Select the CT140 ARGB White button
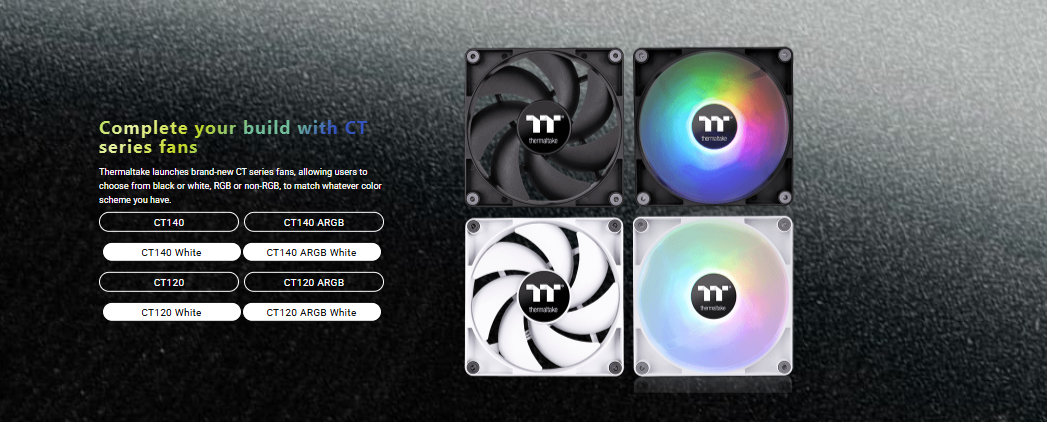The height and width of the screenshot is (422, 1047). pos(312,252)
